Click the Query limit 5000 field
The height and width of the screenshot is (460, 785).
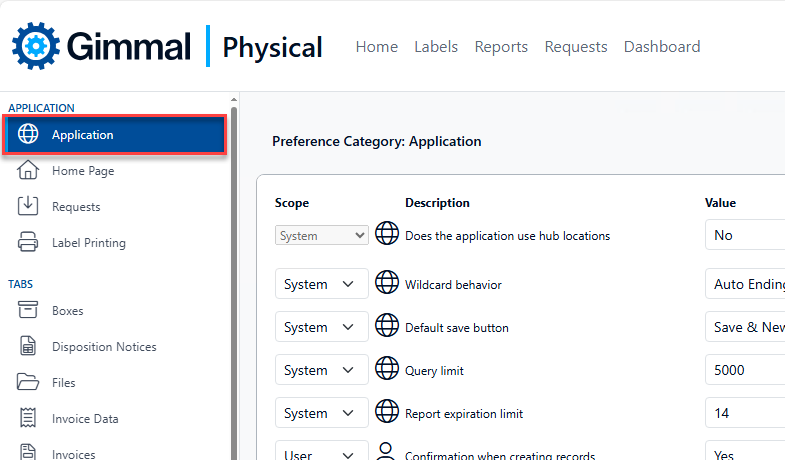click(x=745, y=369)
